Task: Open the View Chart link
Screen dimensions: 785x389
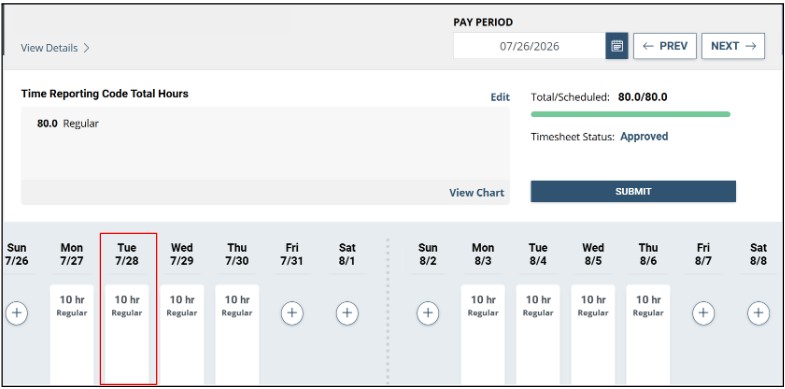Action: (x=477, y=193)
